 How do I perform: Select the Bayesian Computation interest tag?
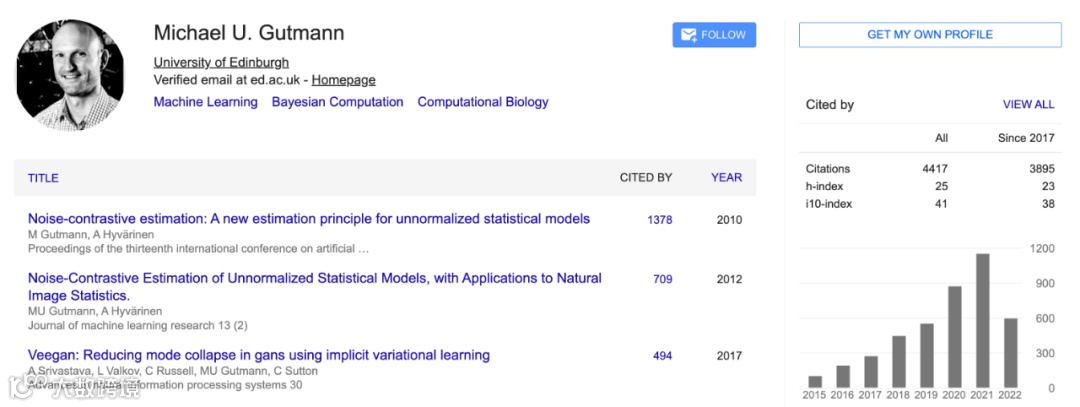tap(337, 102)
